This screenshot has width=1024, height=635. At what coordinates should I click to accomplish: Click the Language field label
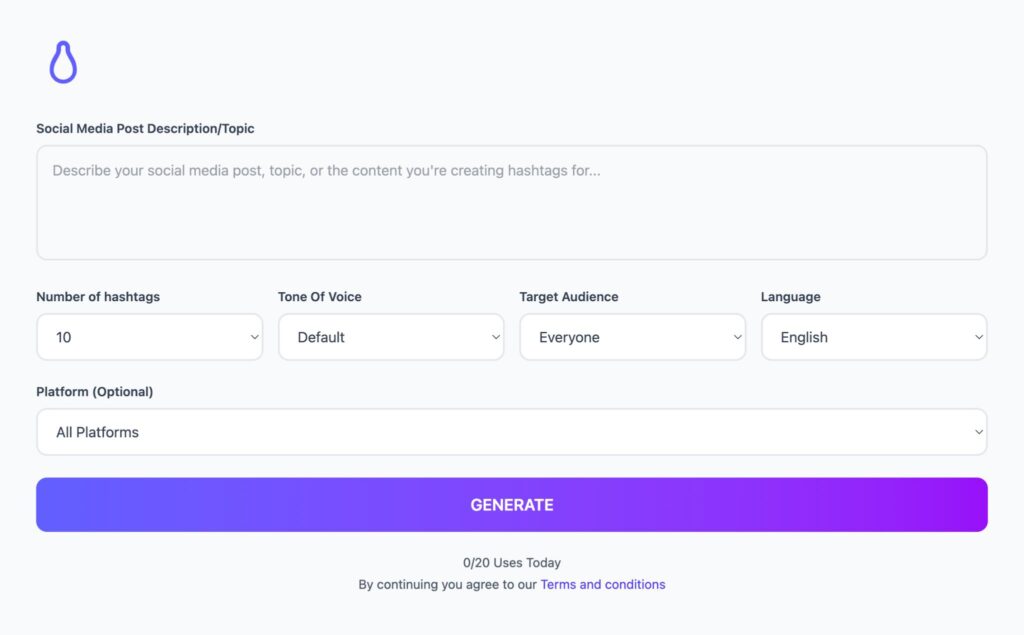coord(790,297)
